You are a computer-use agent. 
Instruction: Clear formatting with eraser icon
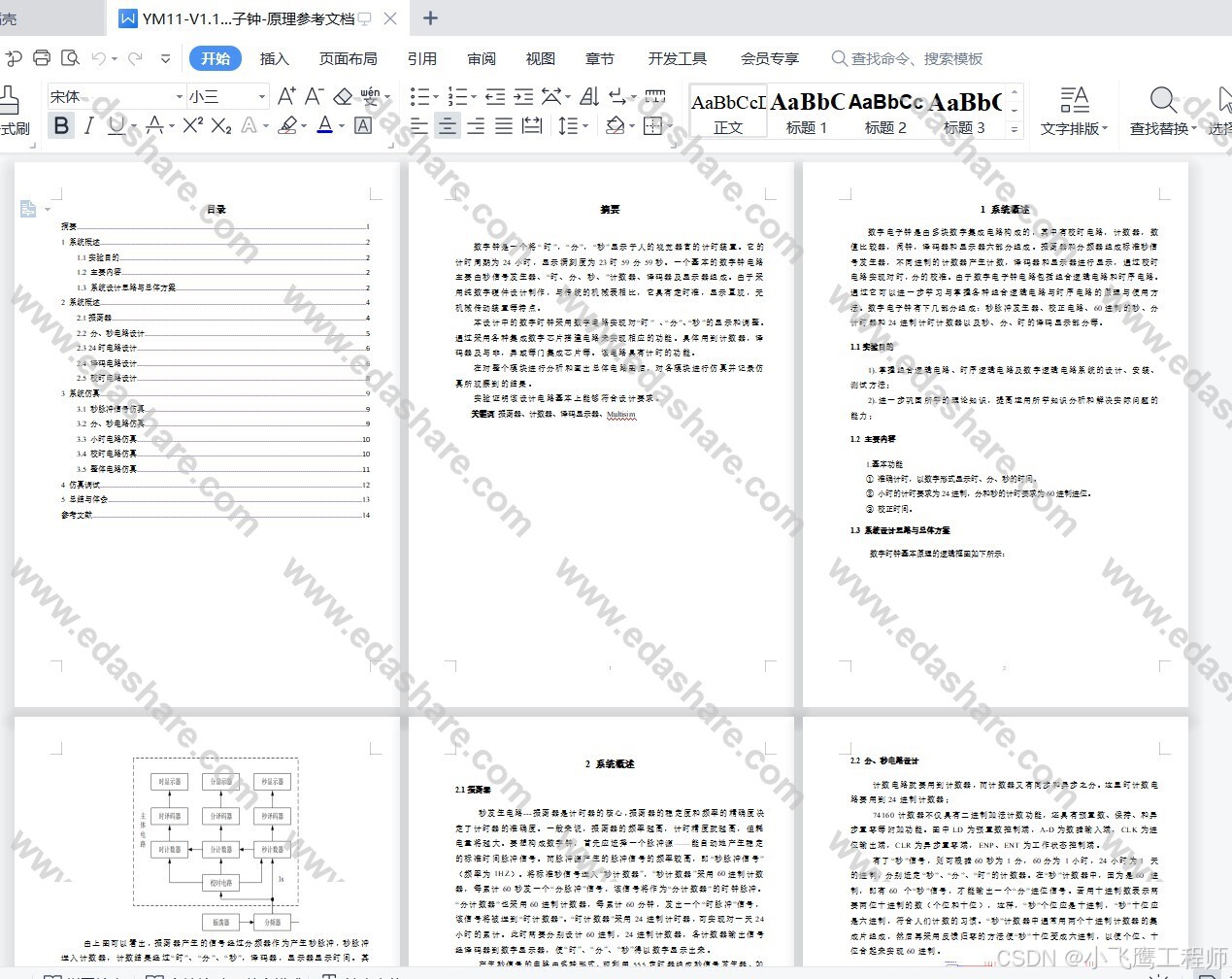(343, 96)
